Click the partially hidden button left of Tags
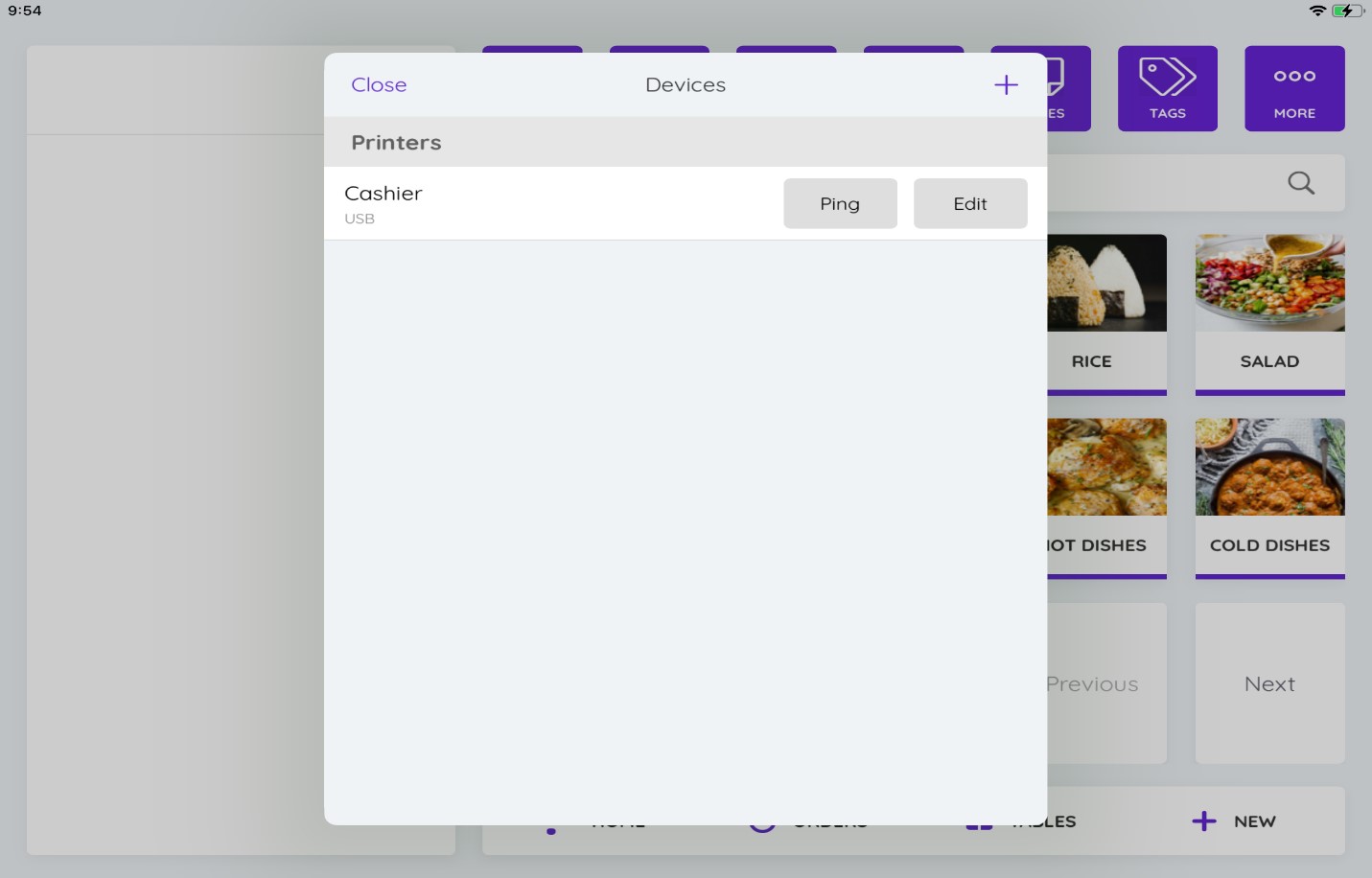Screen dimensions: 1372x878 [x=1068, y=88]
